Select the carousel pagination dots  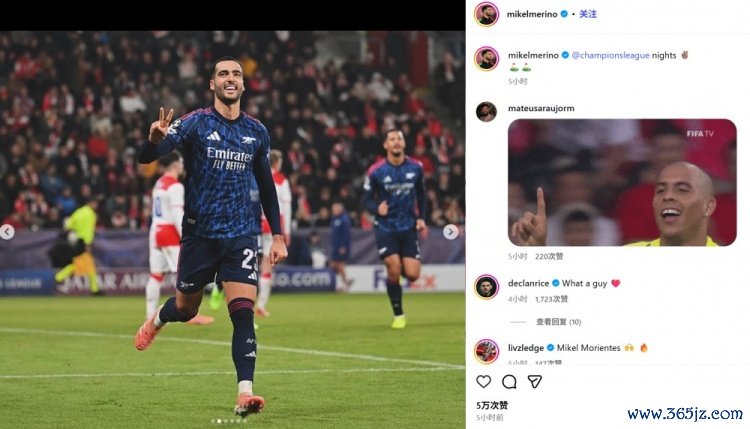229,421
